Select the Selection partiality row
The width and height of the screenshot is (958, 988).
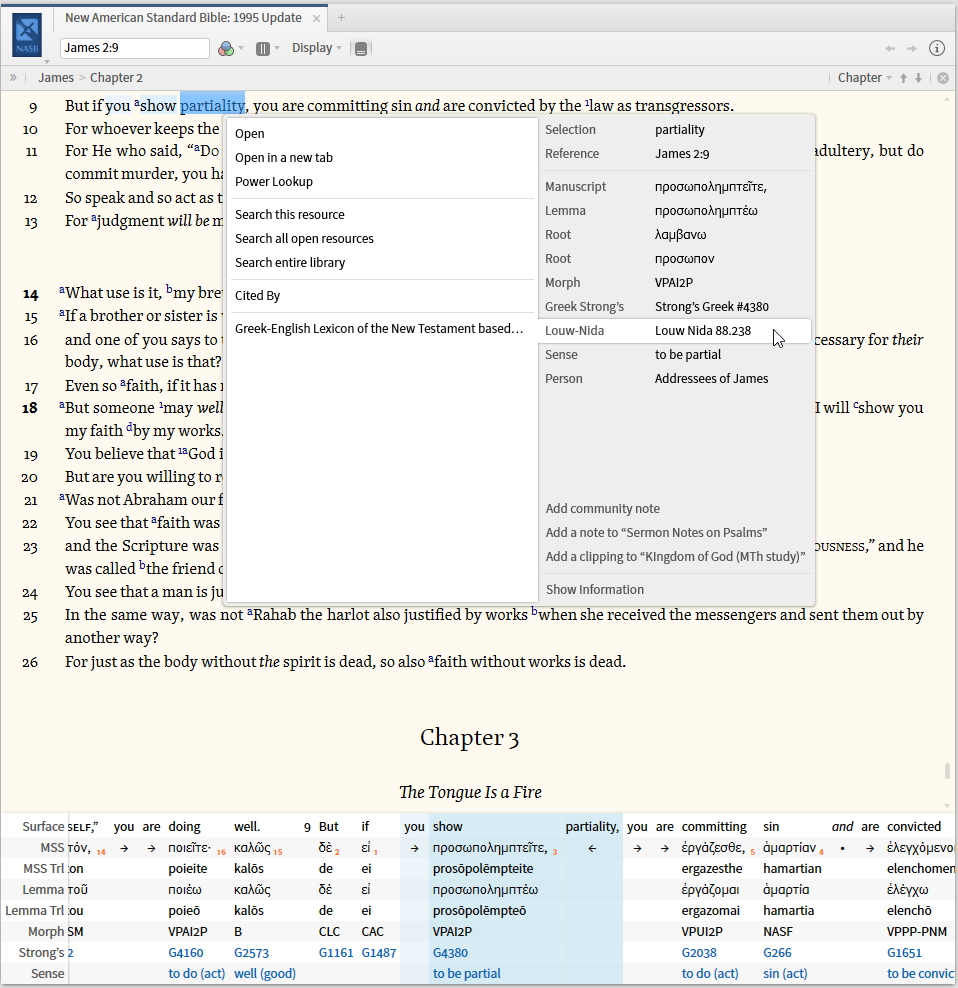click(676, 130)
